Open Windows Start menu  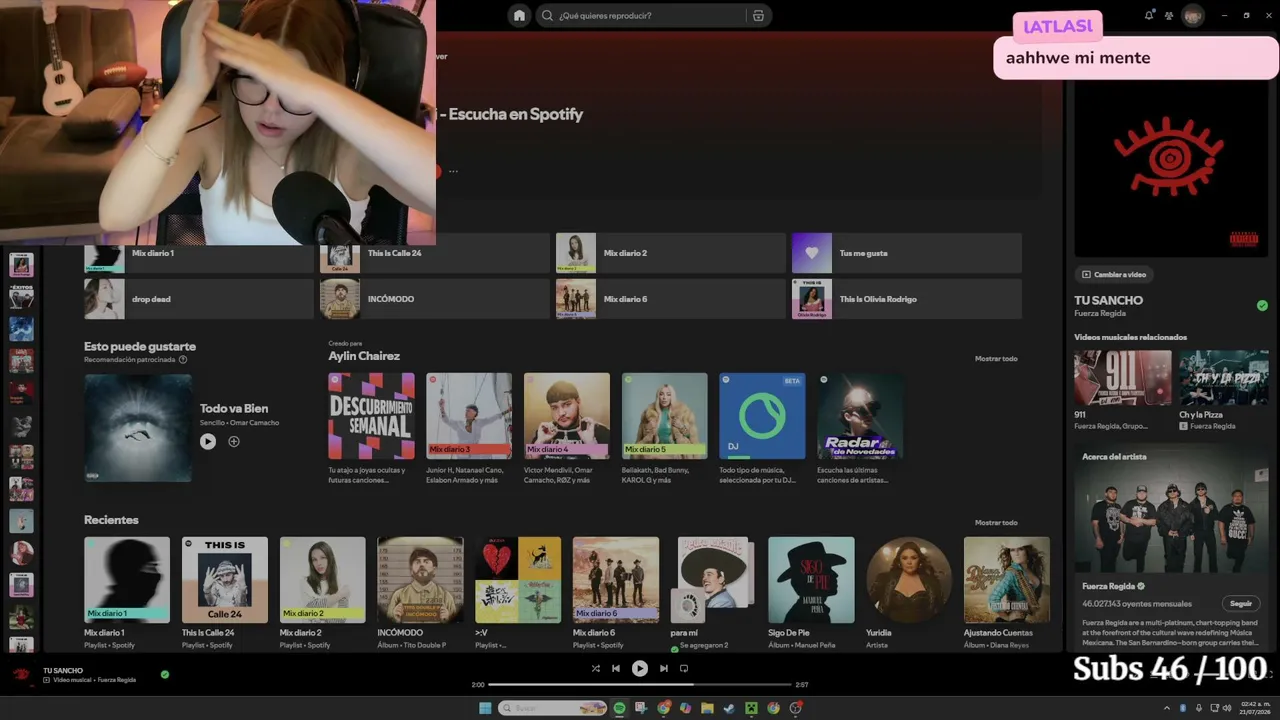click(485, 708)
